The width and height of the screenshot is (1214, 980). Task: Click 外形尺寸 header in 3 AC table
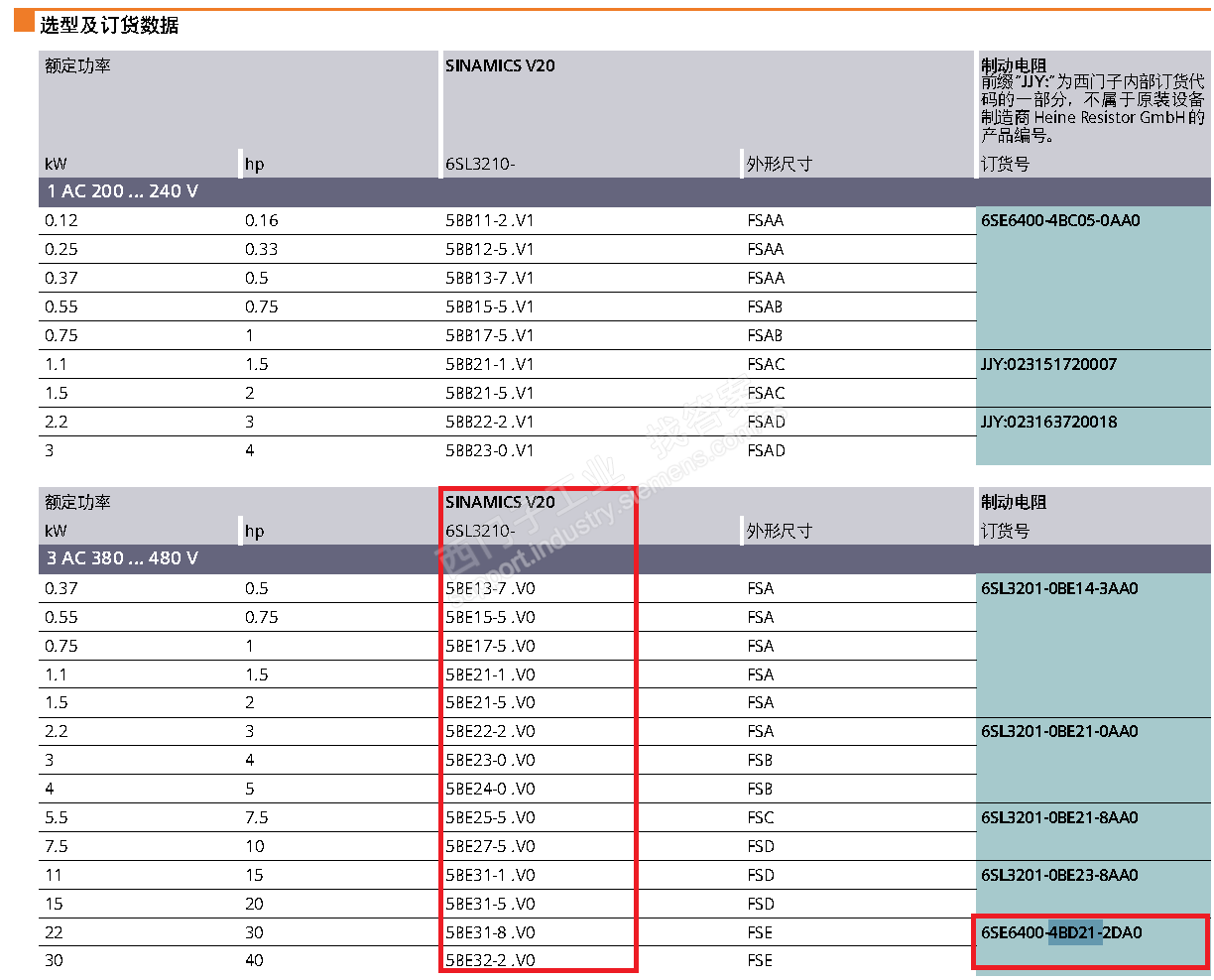[x=780, y=531]
